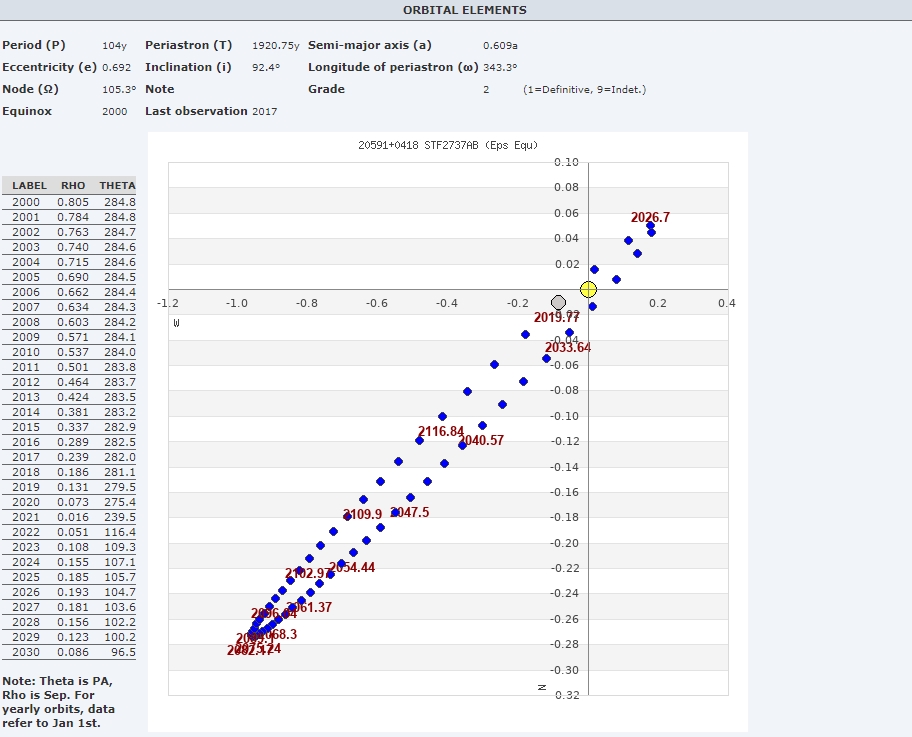Screen dimensions: 912x737
Task: Click the 2019.77 epoch label
Action: 556,318
